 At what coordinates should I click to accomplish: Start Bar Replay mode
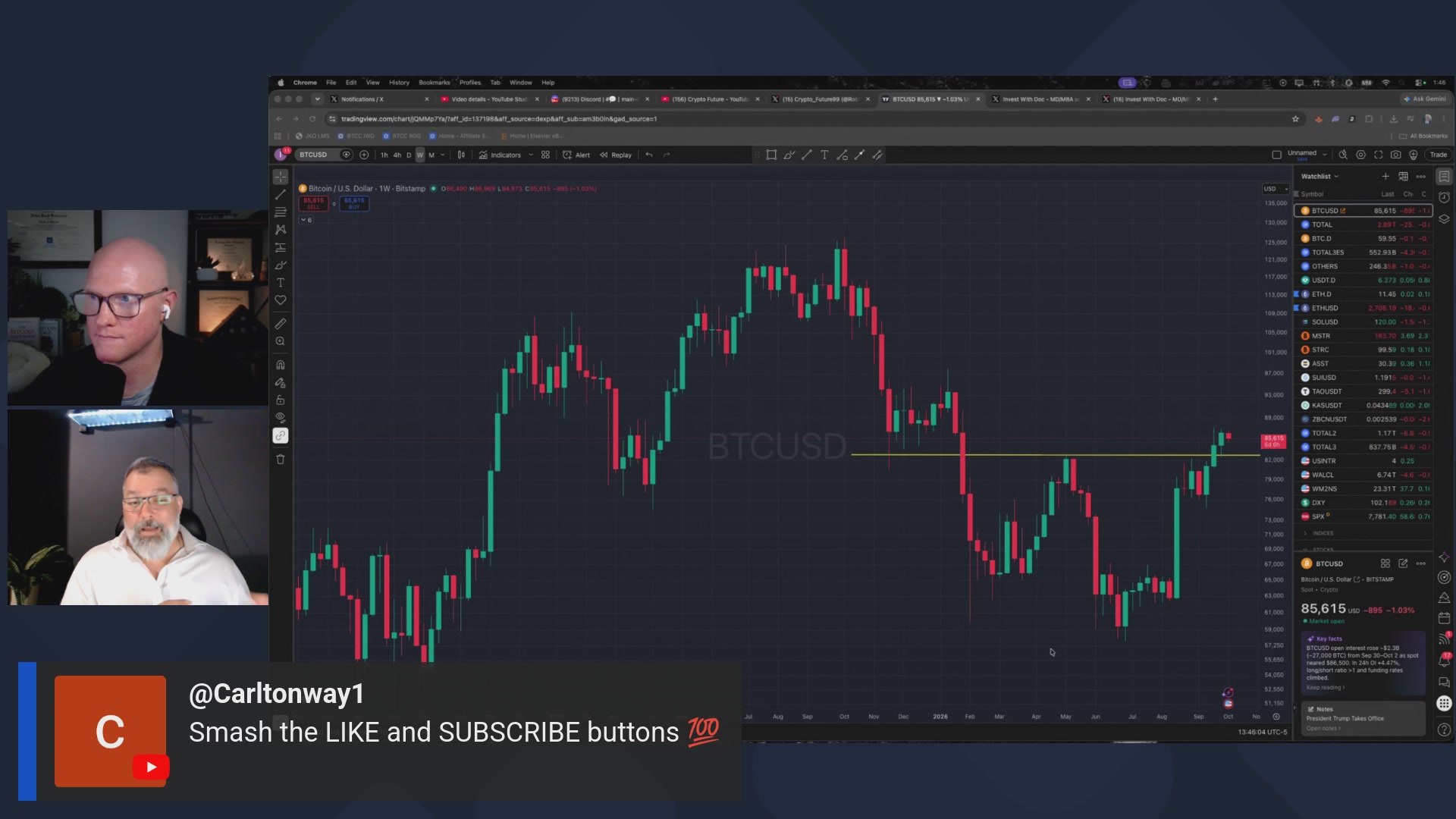[x=616, y=155]
